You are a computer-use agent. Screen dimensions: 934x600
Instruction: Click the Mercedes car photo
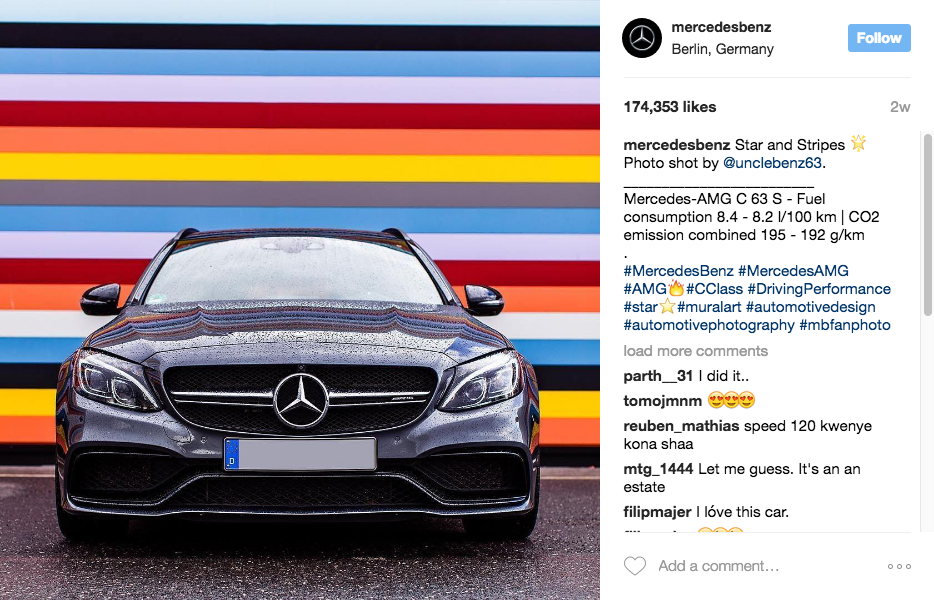(x=300, y=300)
